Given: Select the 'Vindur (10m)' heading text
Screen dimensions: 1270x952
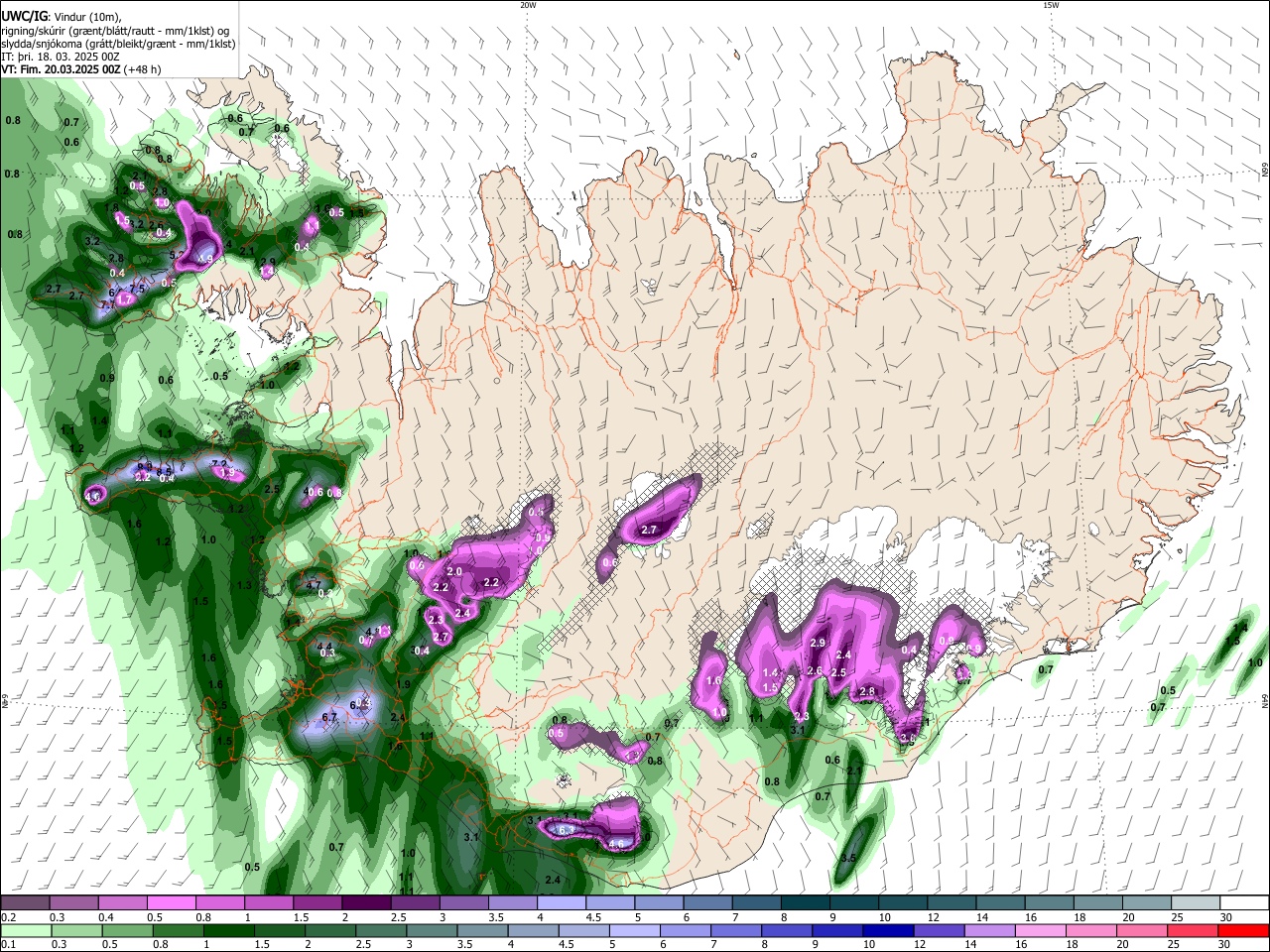Looking at the screenshot, I should [x=86, y=16].
